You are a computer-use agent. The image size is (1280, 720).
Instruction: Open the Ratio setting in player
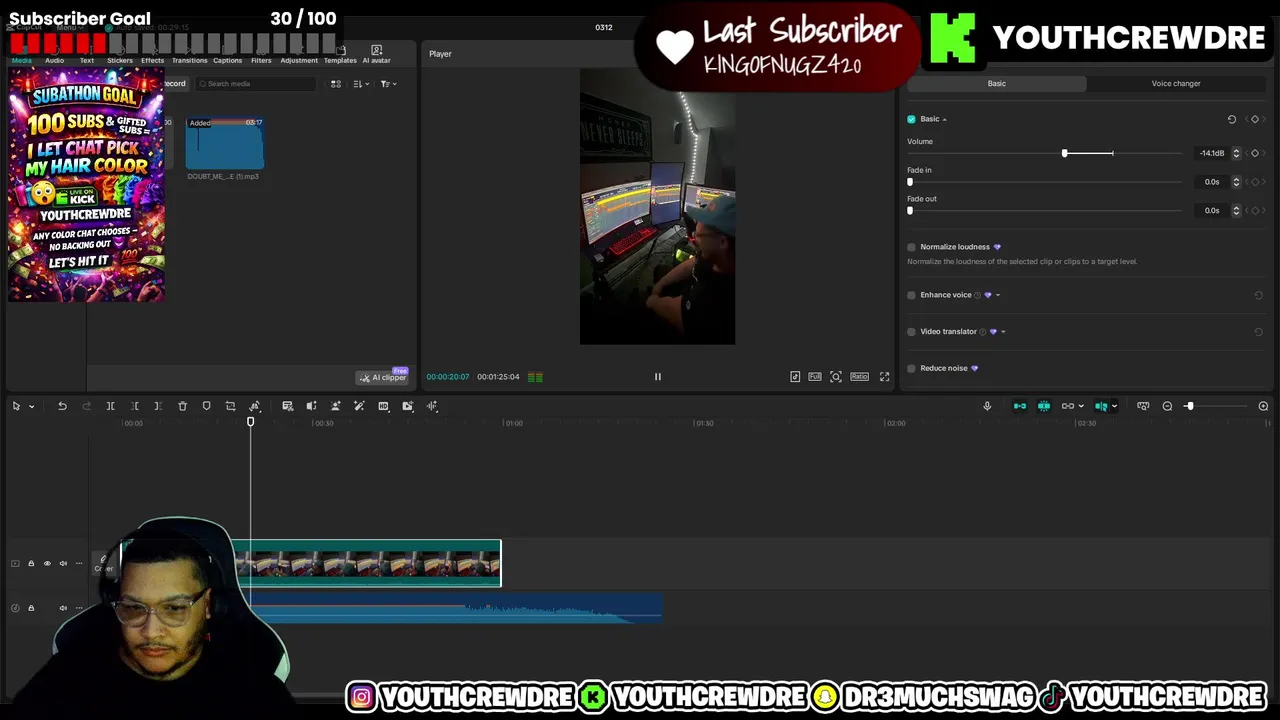click(859, 377)
